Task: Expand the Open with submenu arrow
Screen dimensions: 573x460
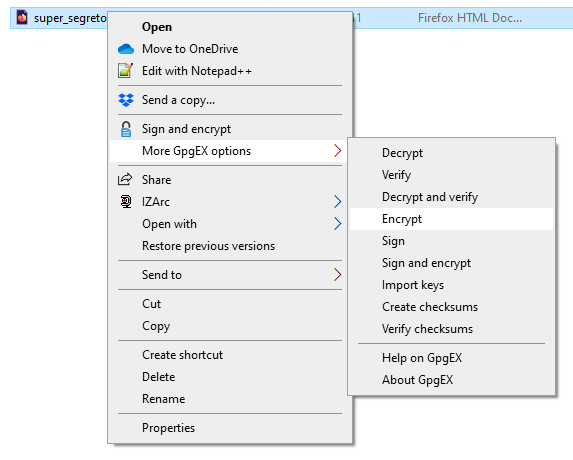Action: tap(338, 224)
